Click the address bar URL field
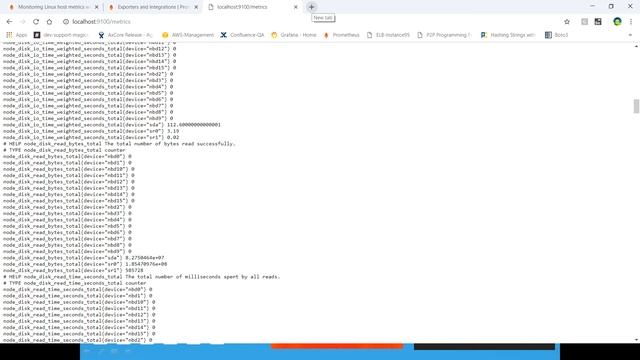 [x=310, y=22]
